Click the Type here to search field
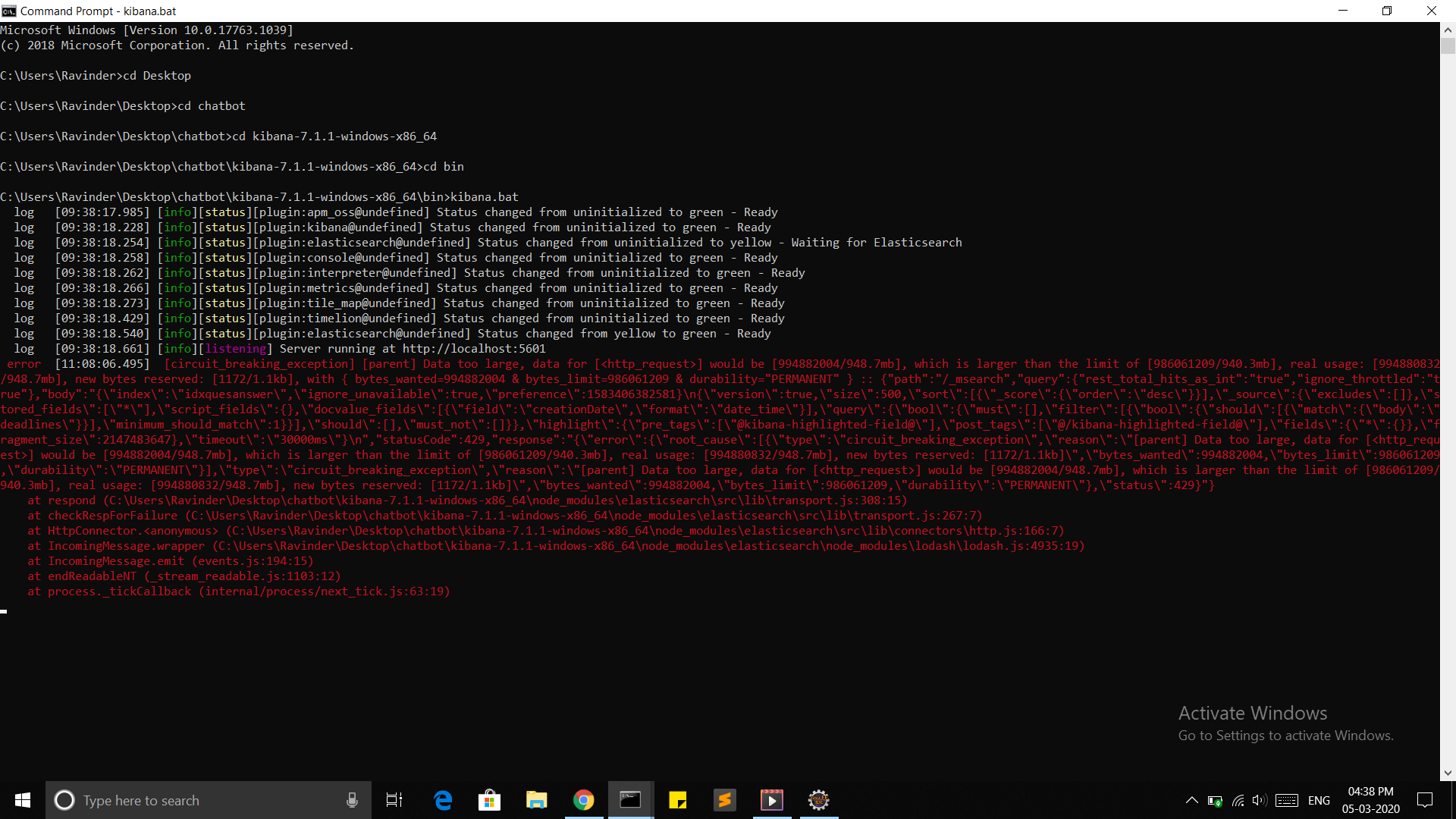Viewport: 1456px width, 819px height. 197,800
